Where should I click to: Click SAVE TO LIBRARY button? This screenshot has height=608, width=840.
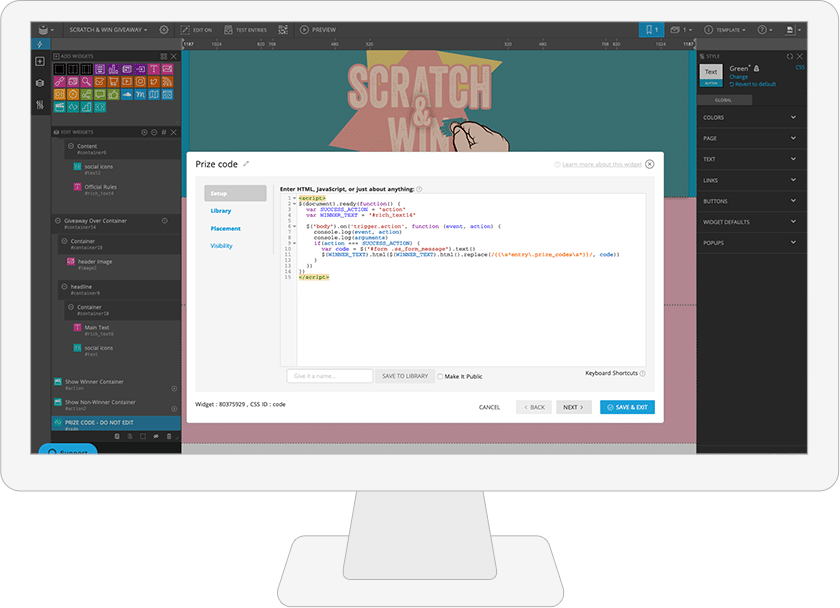(405, 376)
